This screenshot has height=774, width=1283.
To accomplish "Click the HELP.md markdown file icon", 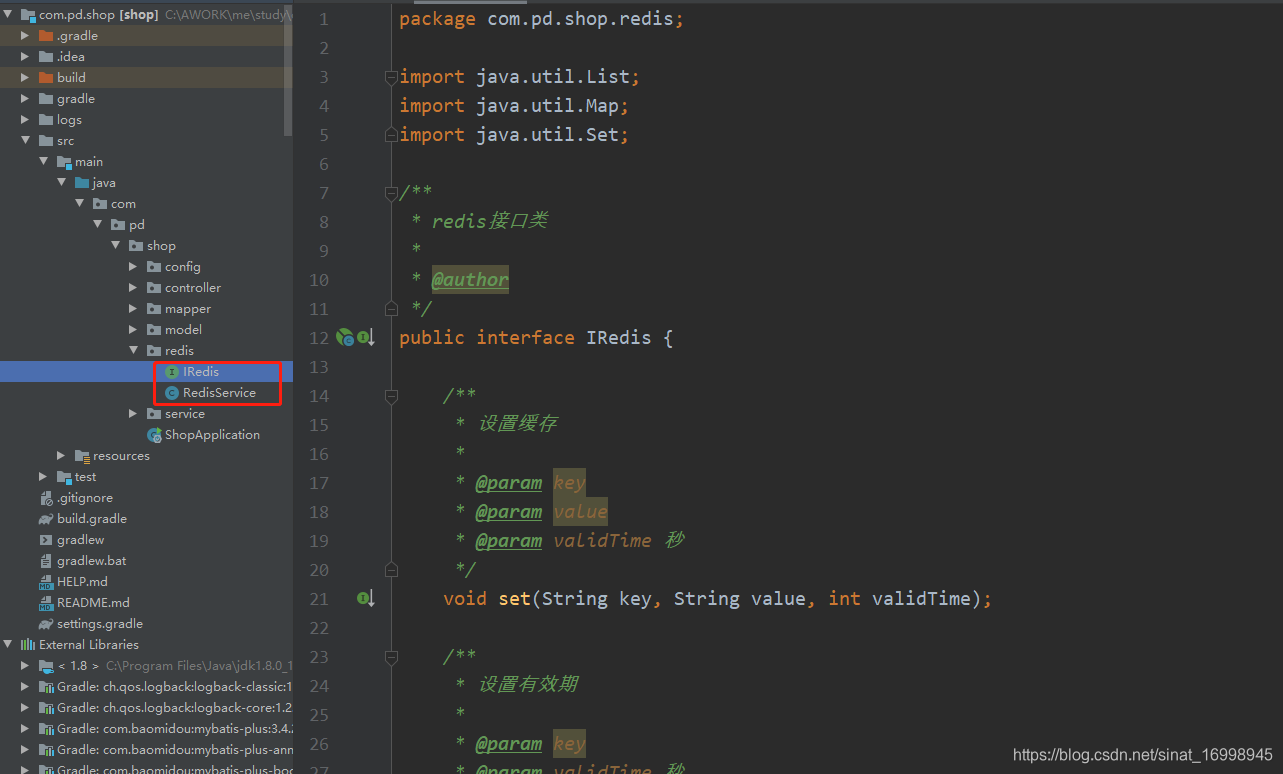I will click(46, 582).
